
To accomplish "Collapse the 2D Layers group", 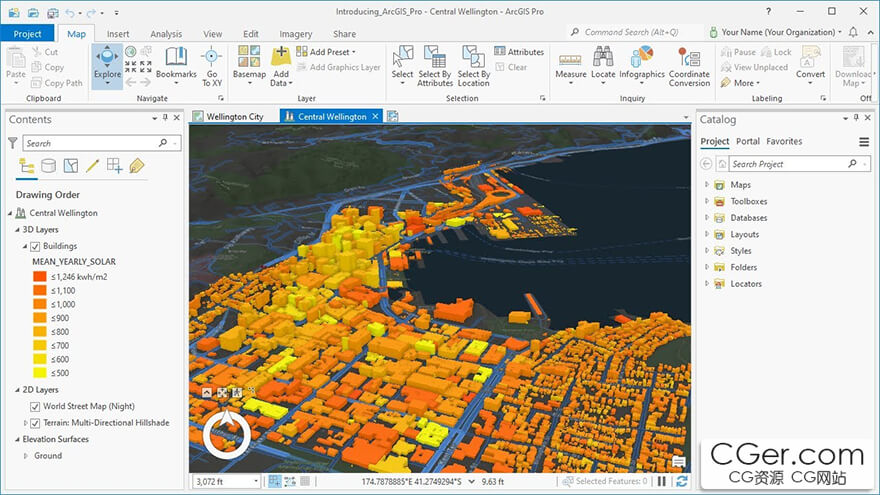I will click(x=17, y=389).
